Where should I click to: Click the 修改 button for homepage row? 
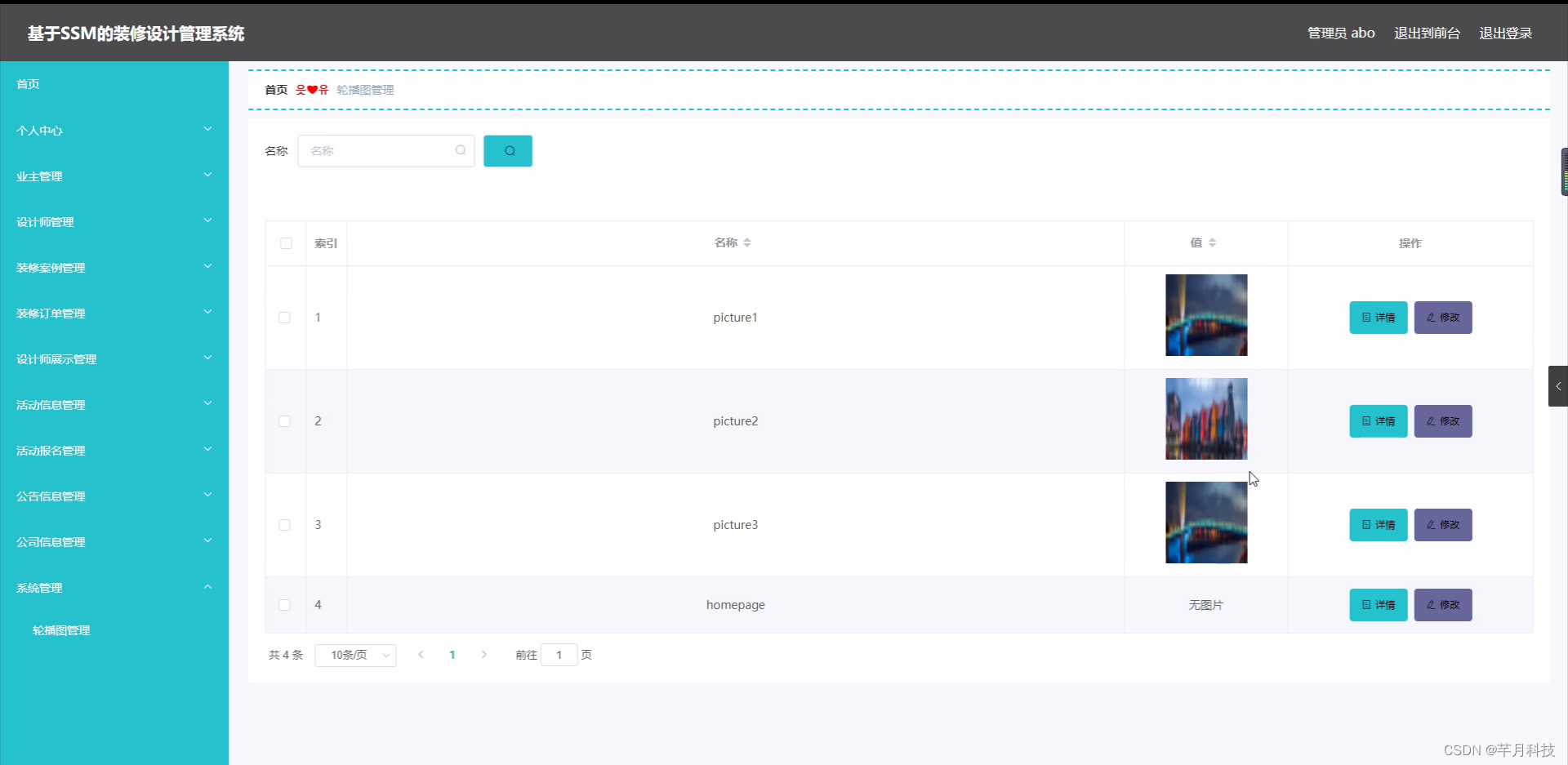point(1442,605)
